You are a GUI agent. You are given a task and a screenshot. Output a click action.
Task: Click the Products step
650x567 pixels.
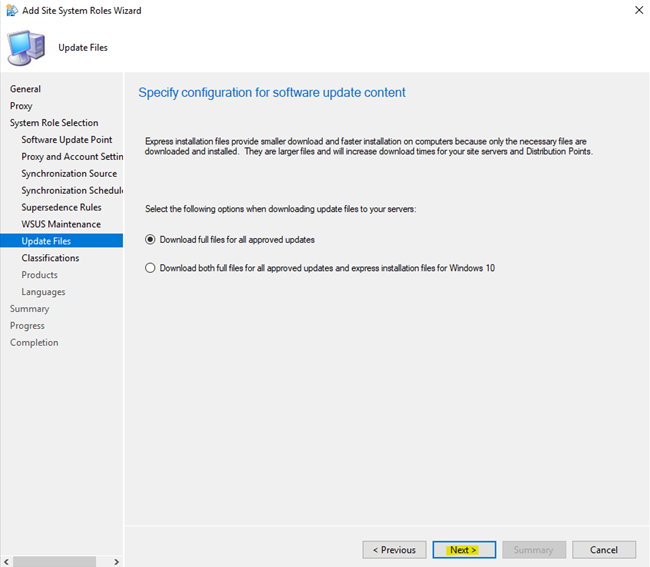pos(39,275)
